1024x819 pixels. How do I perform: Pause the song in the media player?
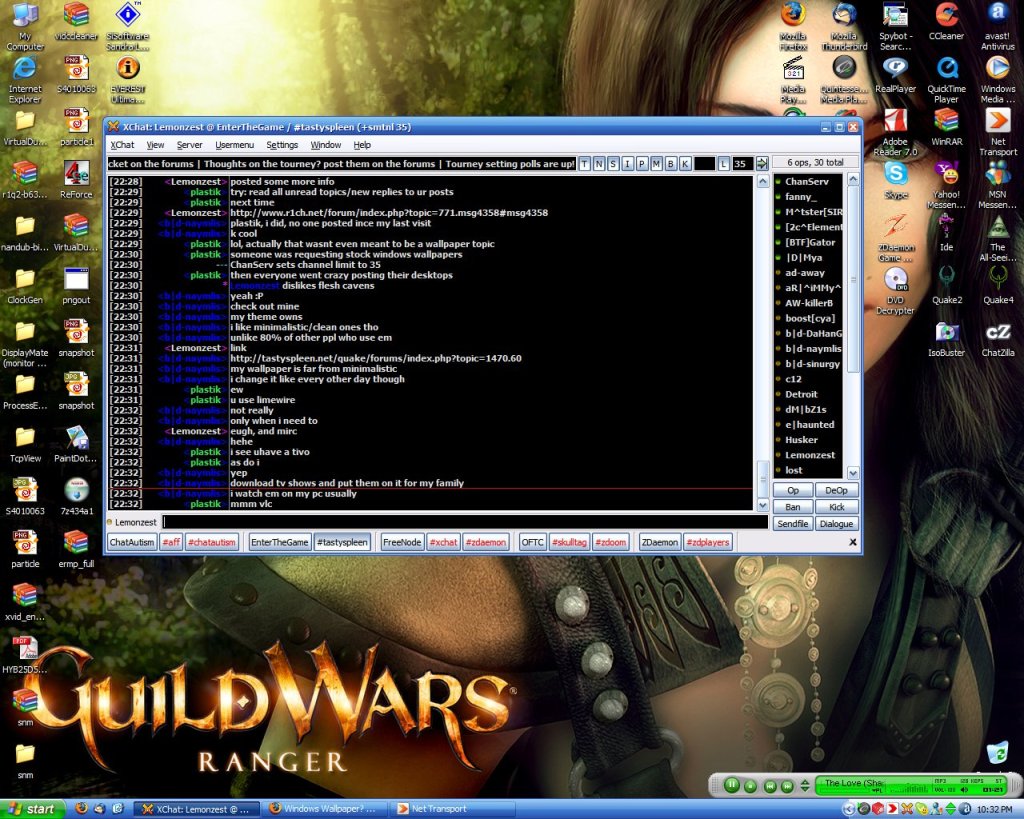[732, 786]
